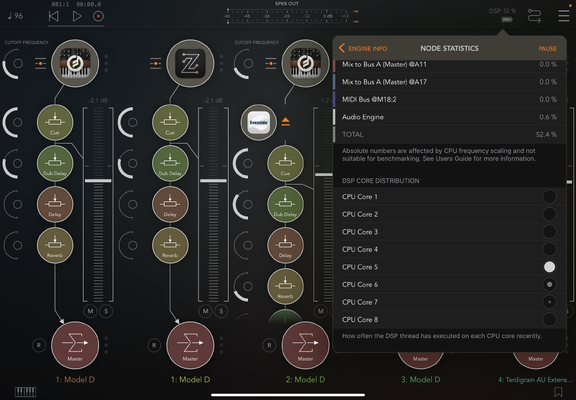Solo the first Model D channel
This screenshot has width=576, height=400.
click(106, 311)
